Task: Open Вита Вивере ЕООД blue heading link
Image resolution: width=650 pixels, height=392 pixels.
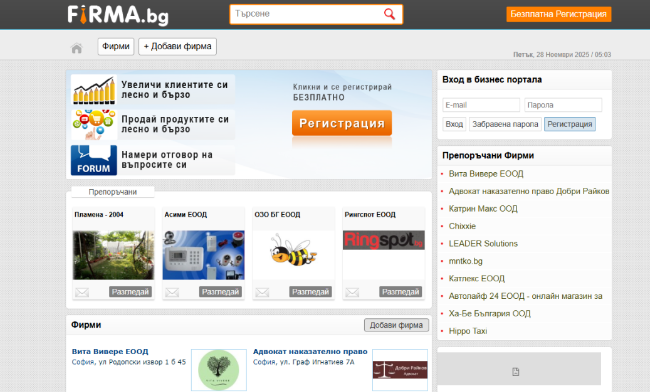Action: click(110, 351)
